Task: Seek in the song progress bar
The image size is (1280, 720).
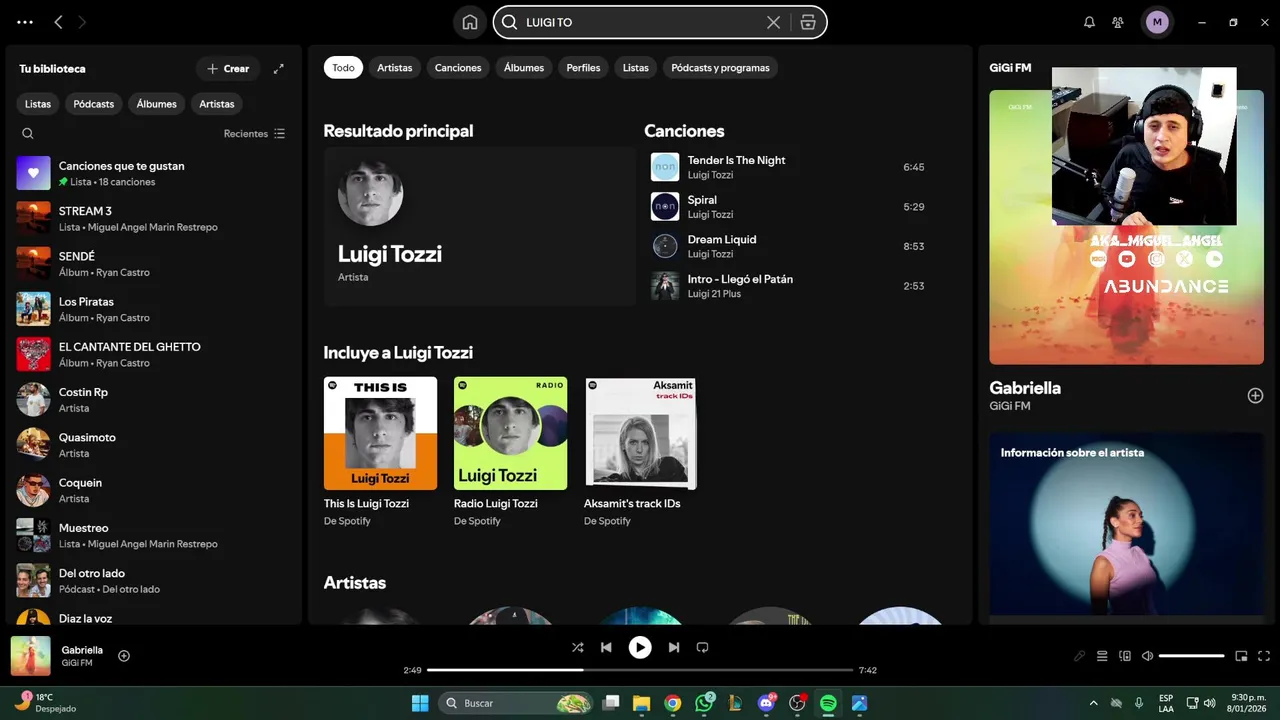Action: pos(640,670)
